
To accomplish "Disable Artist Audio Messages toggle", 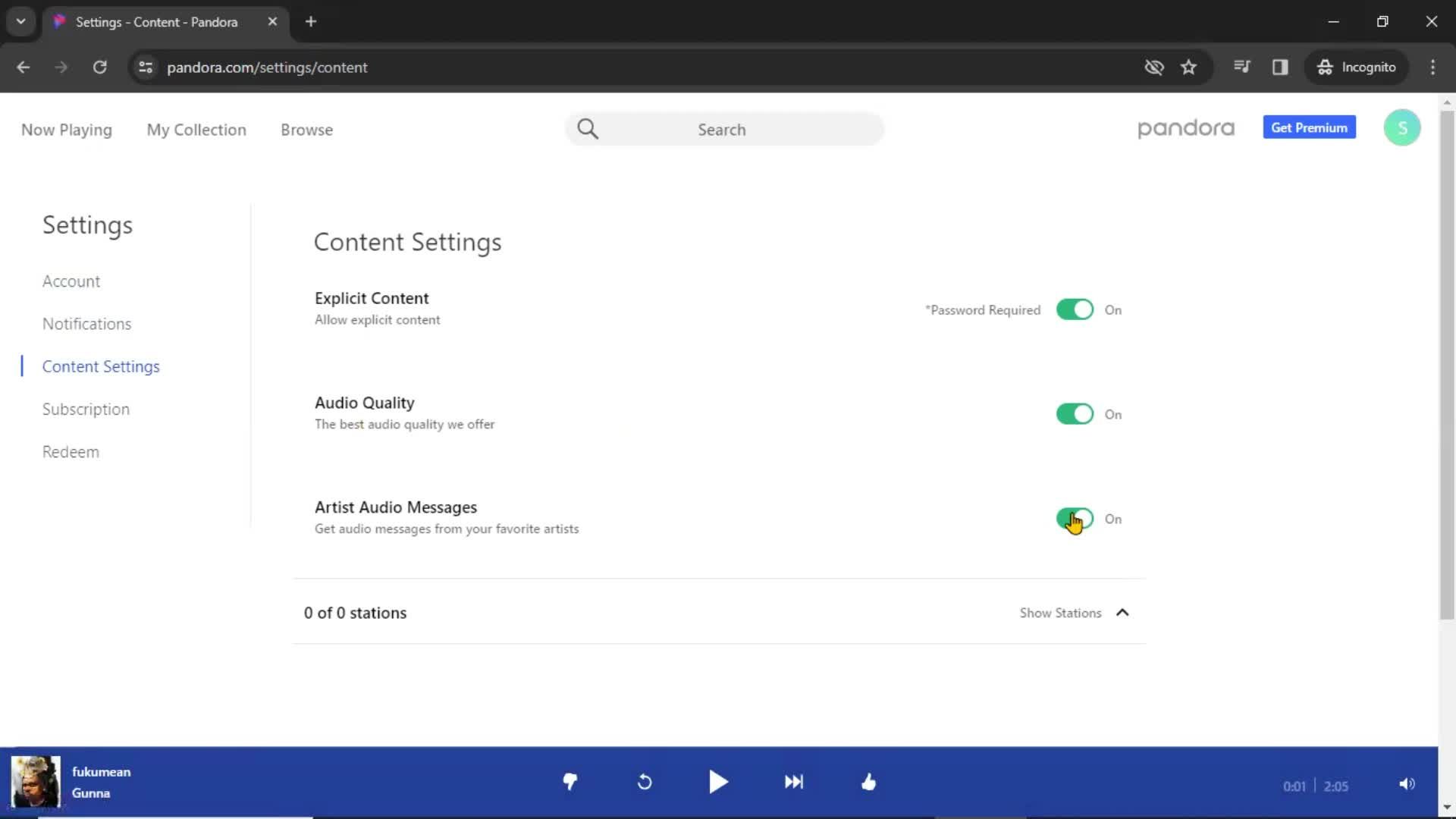I will pyautogui.click(x=1075, y=518).
